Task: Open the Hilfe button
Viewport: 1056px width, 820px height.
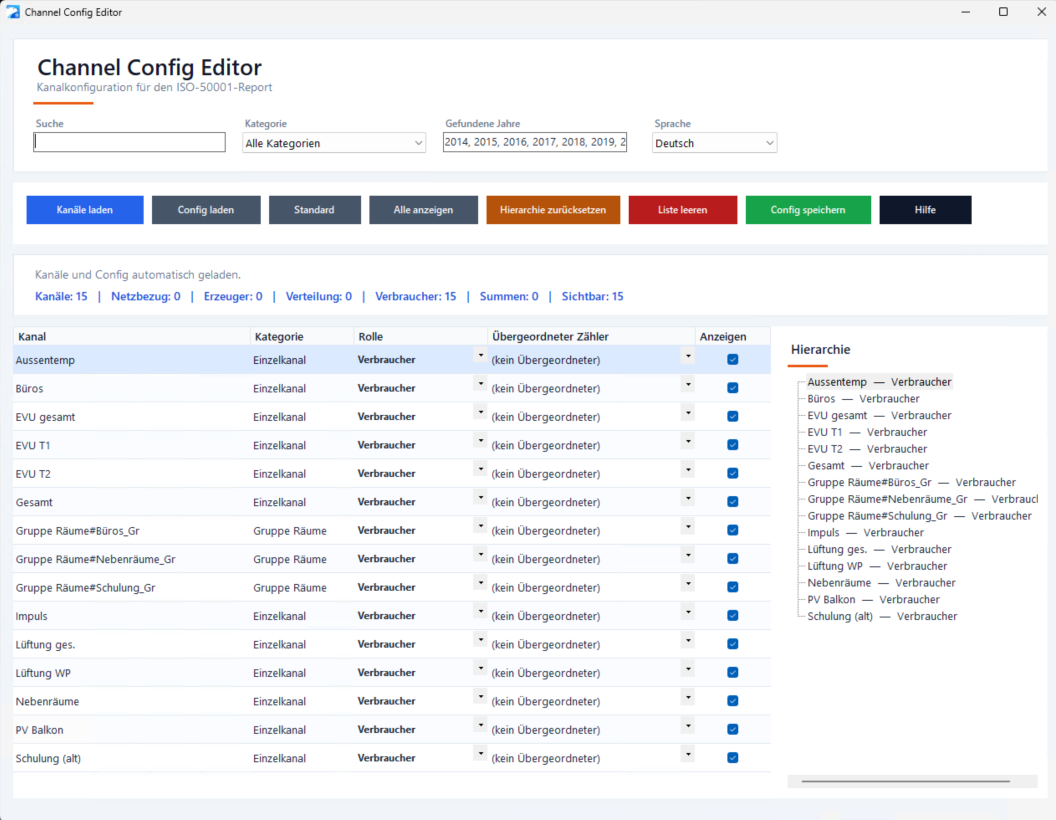Action: tap(925, 210)
